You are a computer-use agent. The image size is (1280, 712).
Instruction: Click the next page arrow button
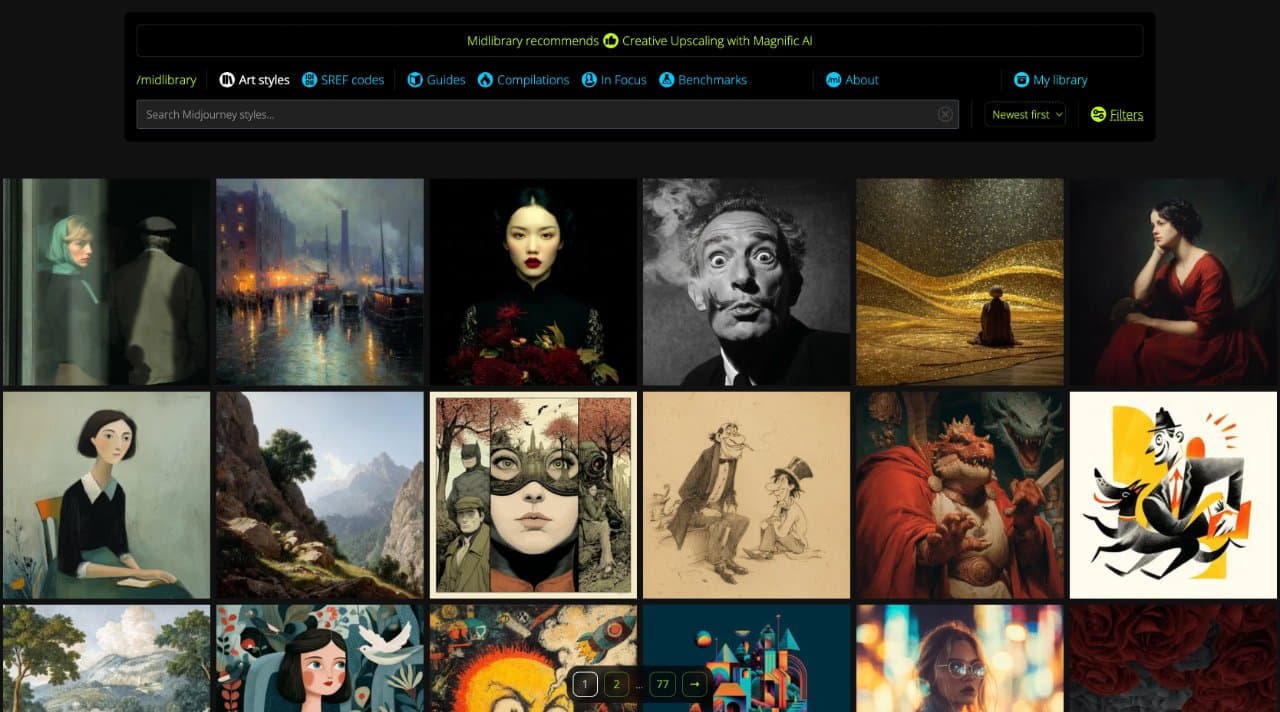(694, 684)
